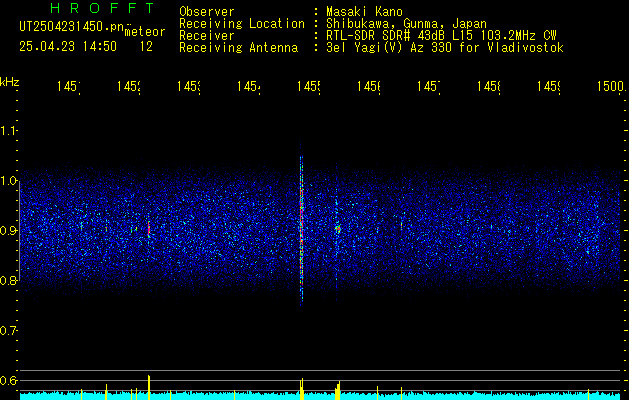The image size is (629, 400).
Task: Click the green echo blob right of the tall streak
Action: coord(338,229)
